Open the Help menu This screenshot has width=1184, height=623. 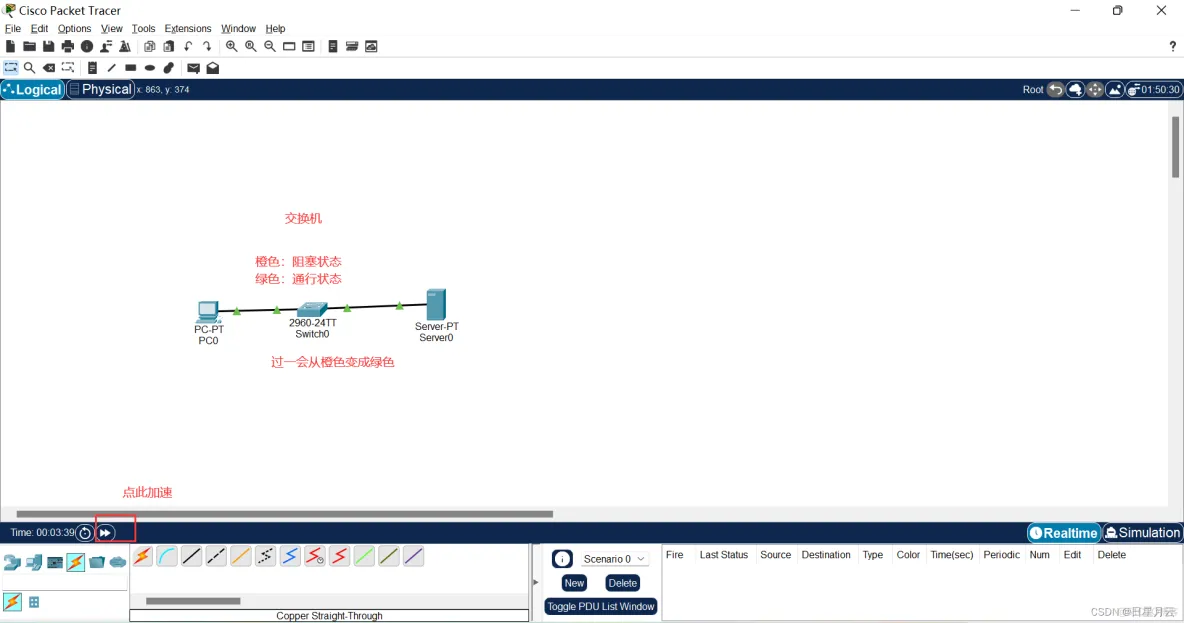tap(275, 29)
